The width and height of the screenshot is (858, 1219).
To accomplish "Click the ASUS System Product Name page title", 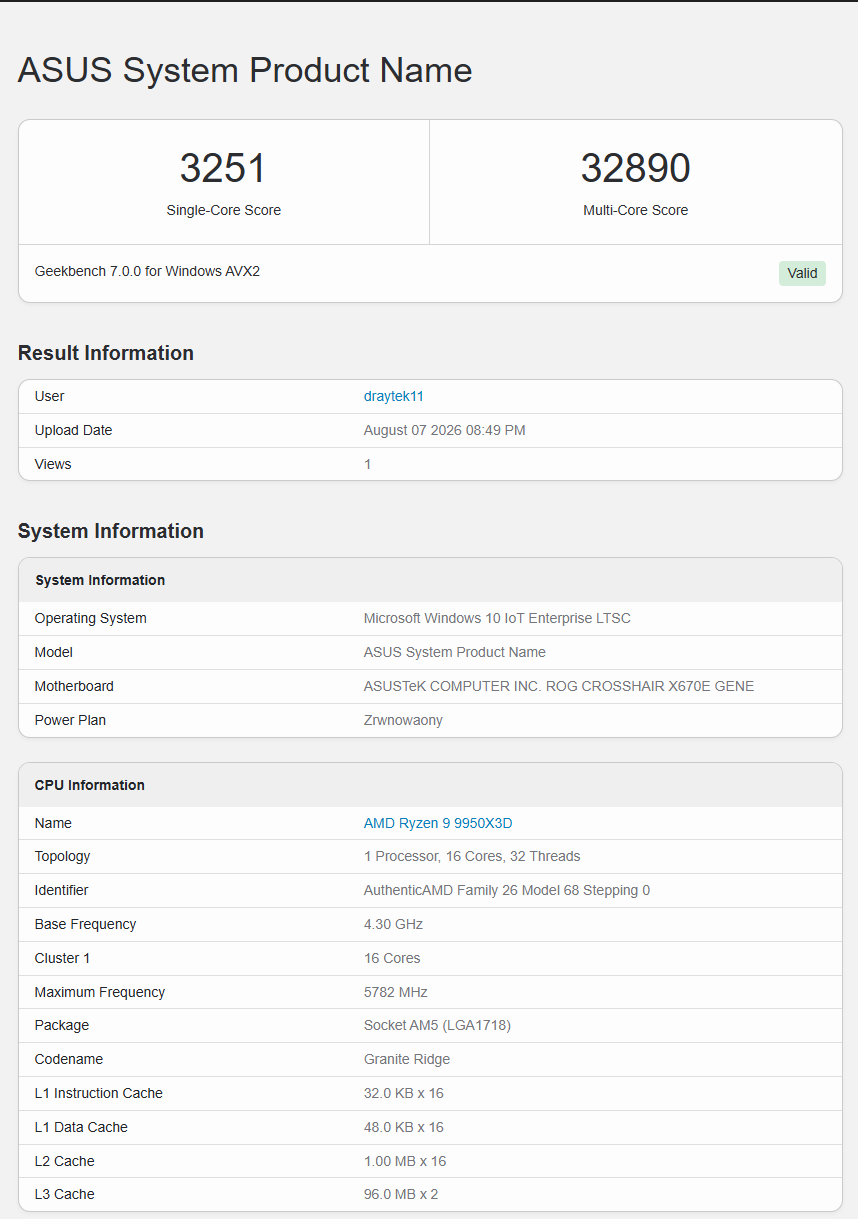I will coord(245,70).
